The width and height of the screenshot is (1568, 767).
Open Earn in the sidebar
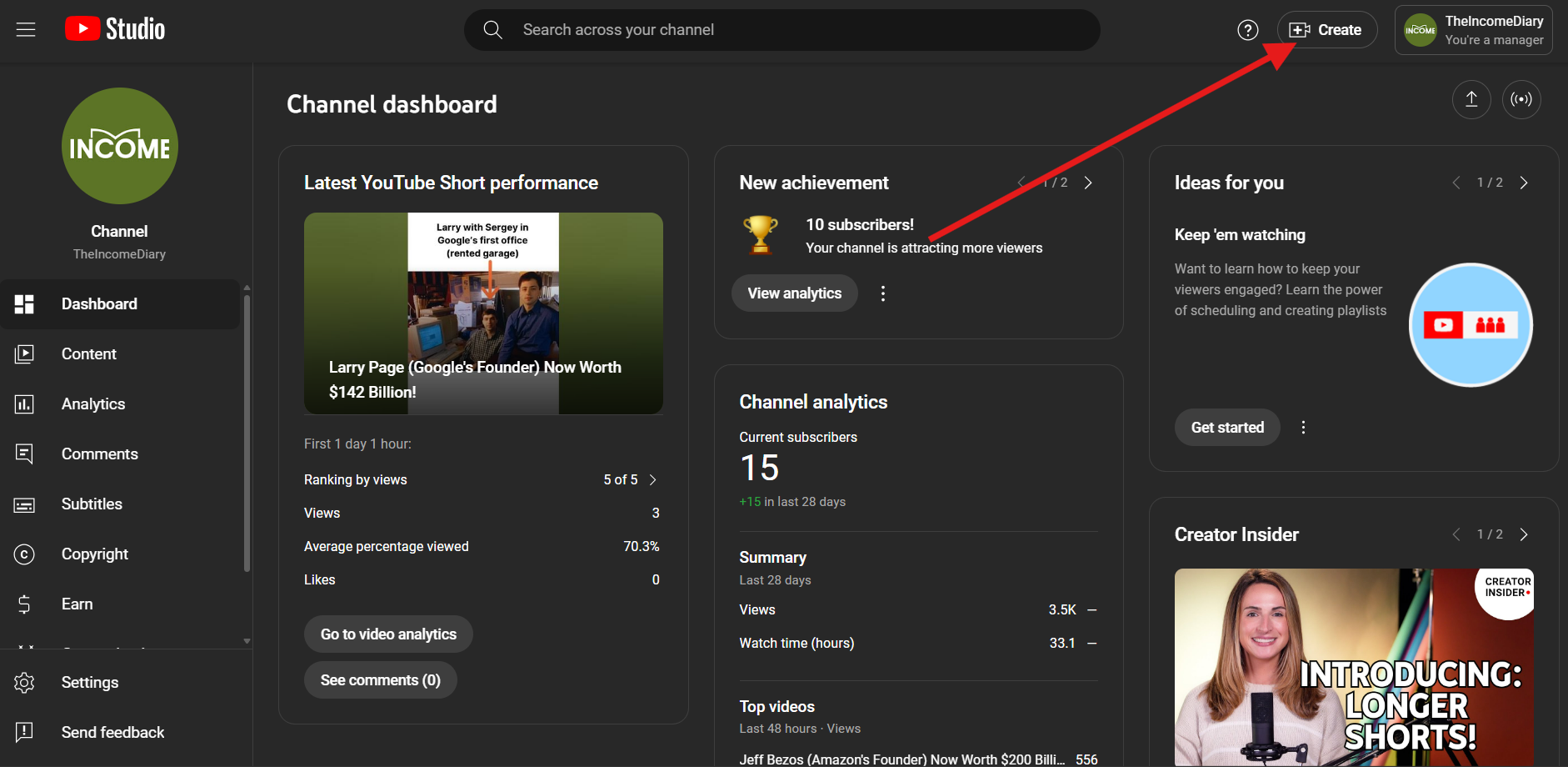[120, 604]
